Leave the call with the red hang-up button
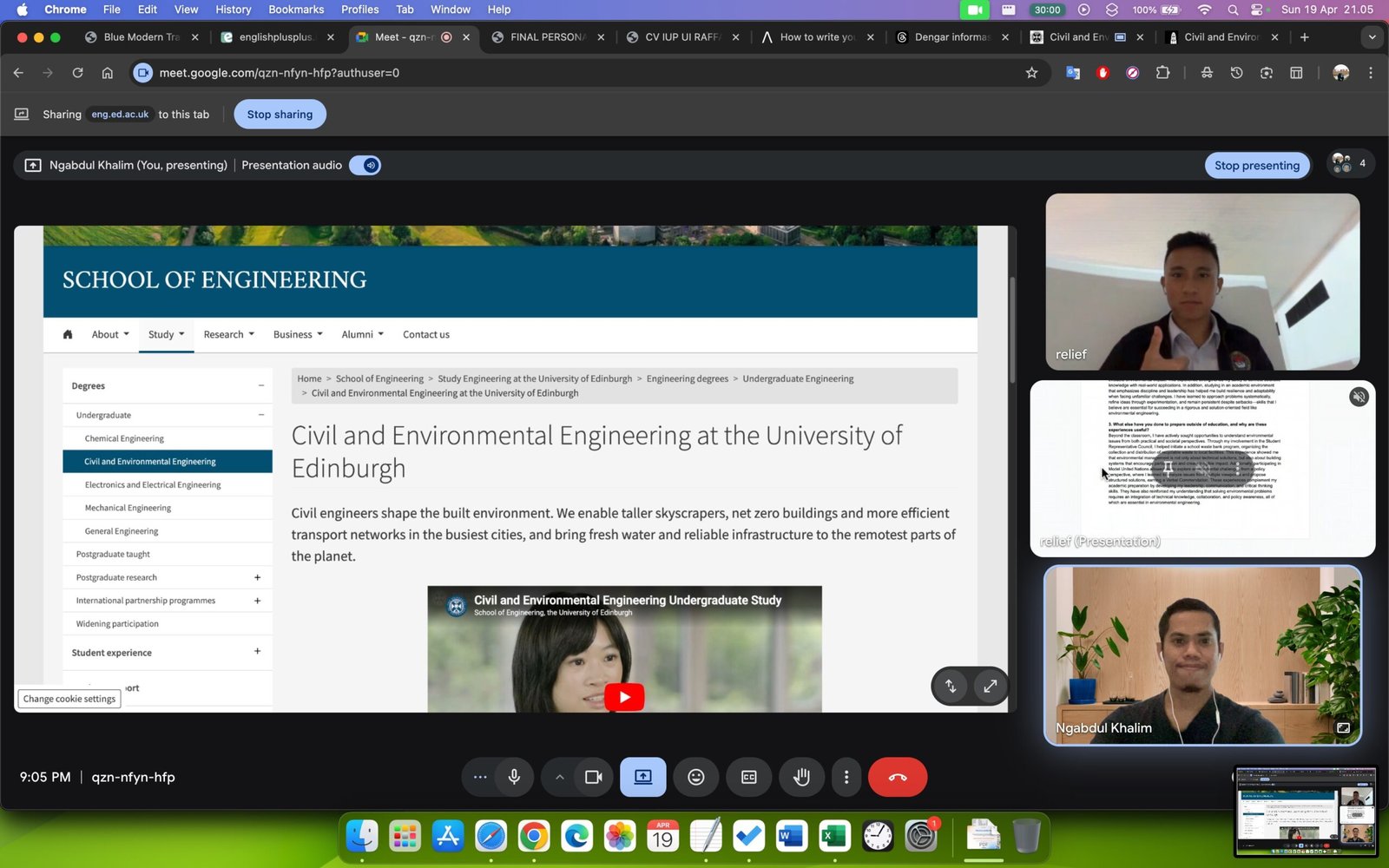Viewport: 1389px width, 868px height. 898,777
